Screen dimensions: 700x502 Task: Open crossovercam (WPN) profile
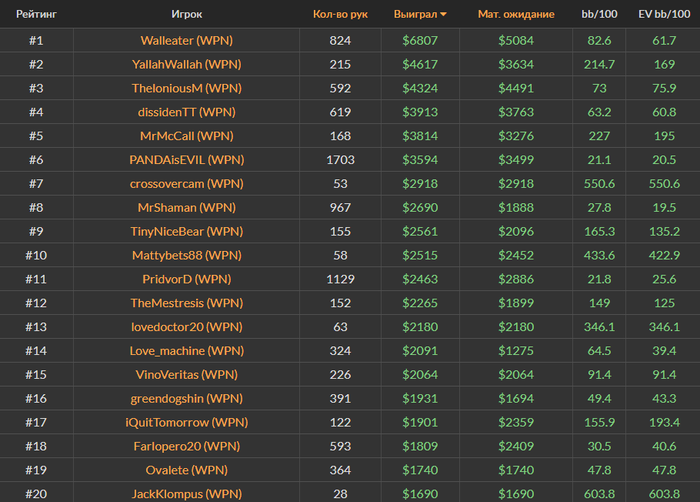point(186,184)
